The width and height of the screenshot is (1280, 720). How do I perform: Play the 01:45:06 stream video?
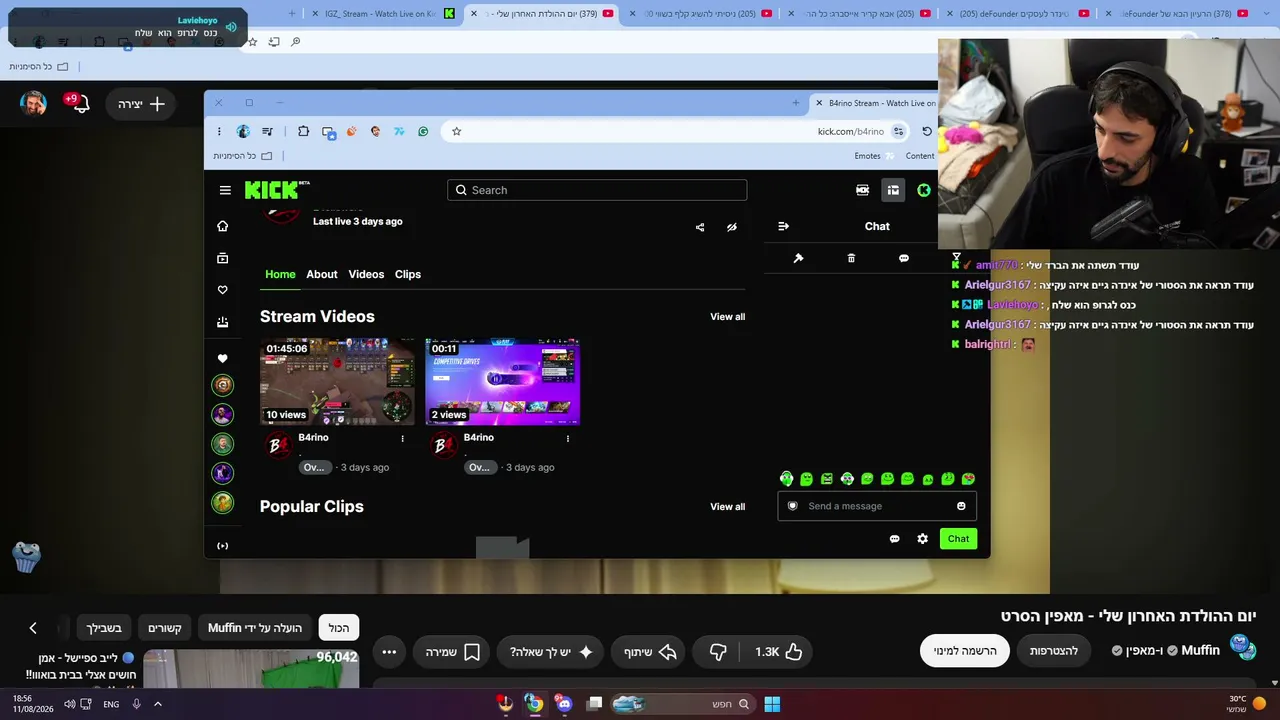pyautogui.click(x=337, y=382)
